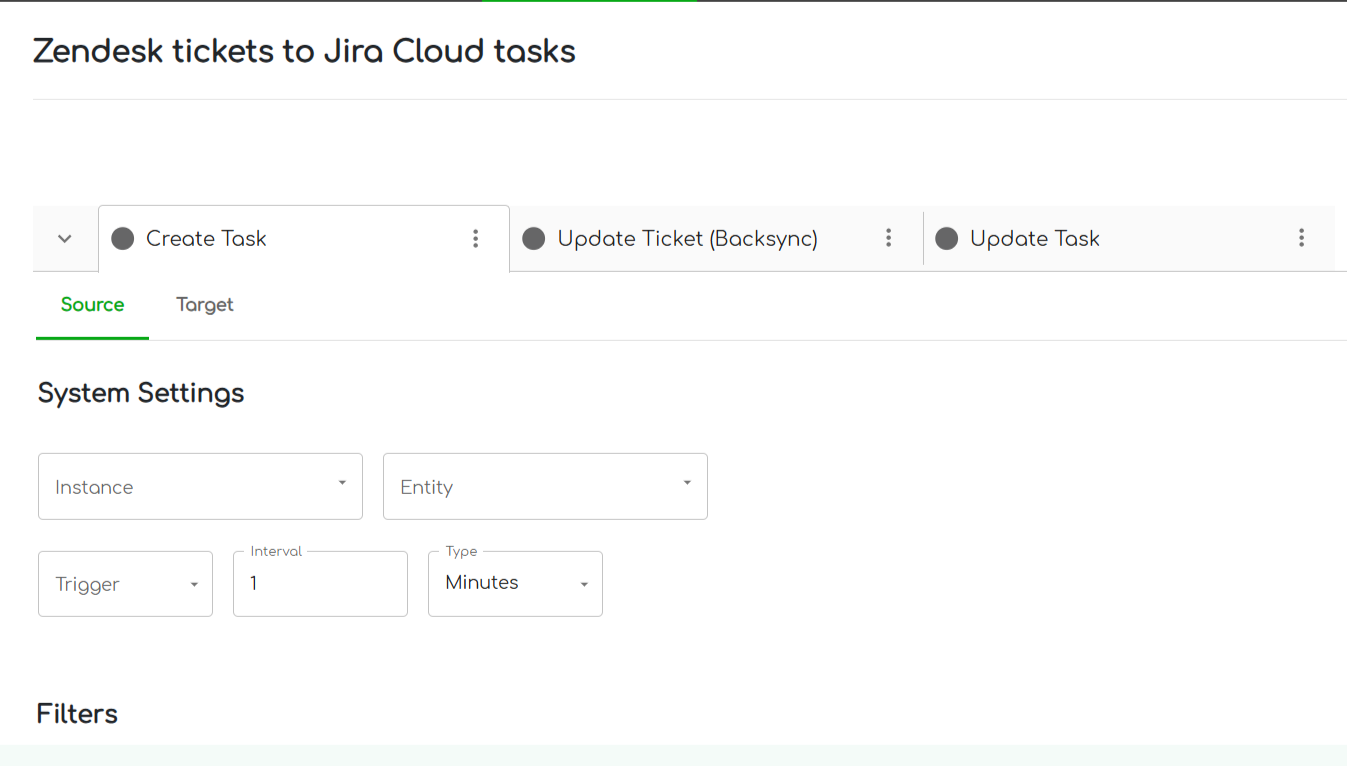Click the status circle beside Create Task
1347x766 pixels.
[x=123, y=238]
